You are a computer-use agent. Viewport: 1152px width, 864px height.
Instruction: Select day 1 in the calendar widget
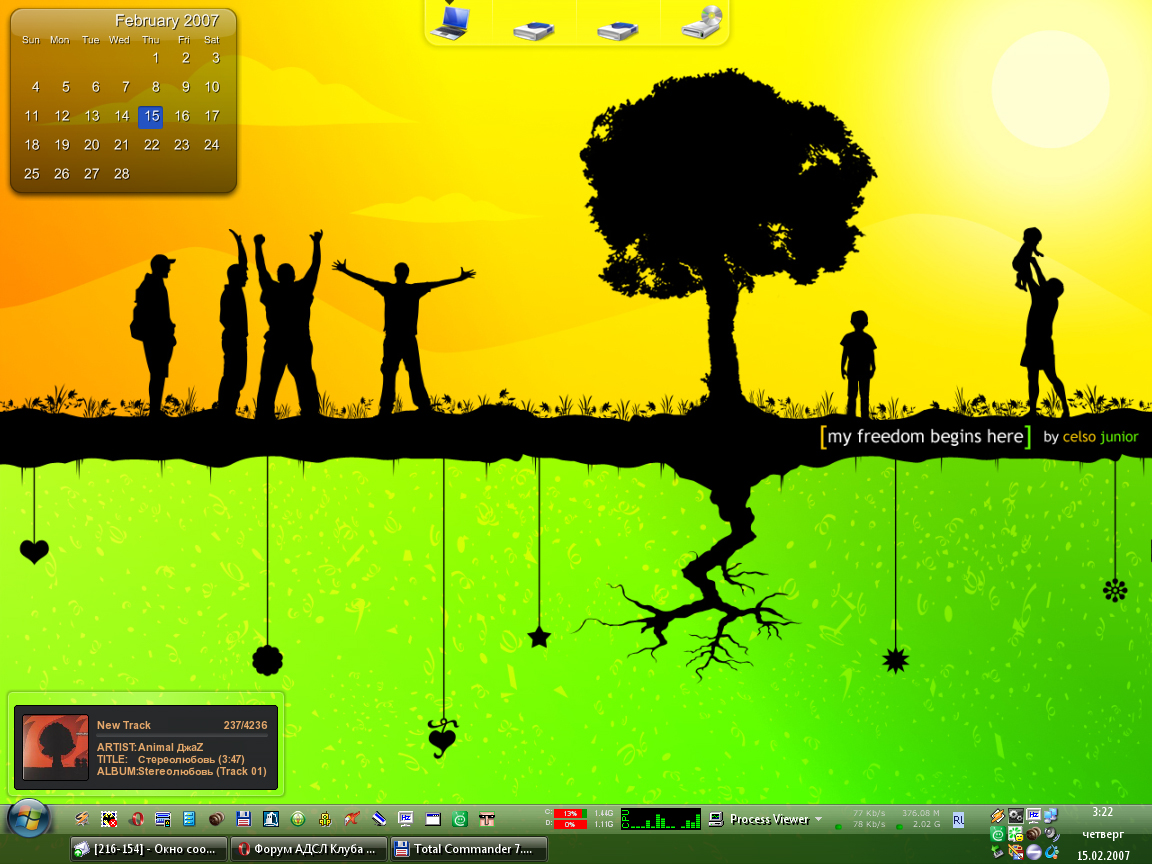pyautogui.click(x=156, y=58)
